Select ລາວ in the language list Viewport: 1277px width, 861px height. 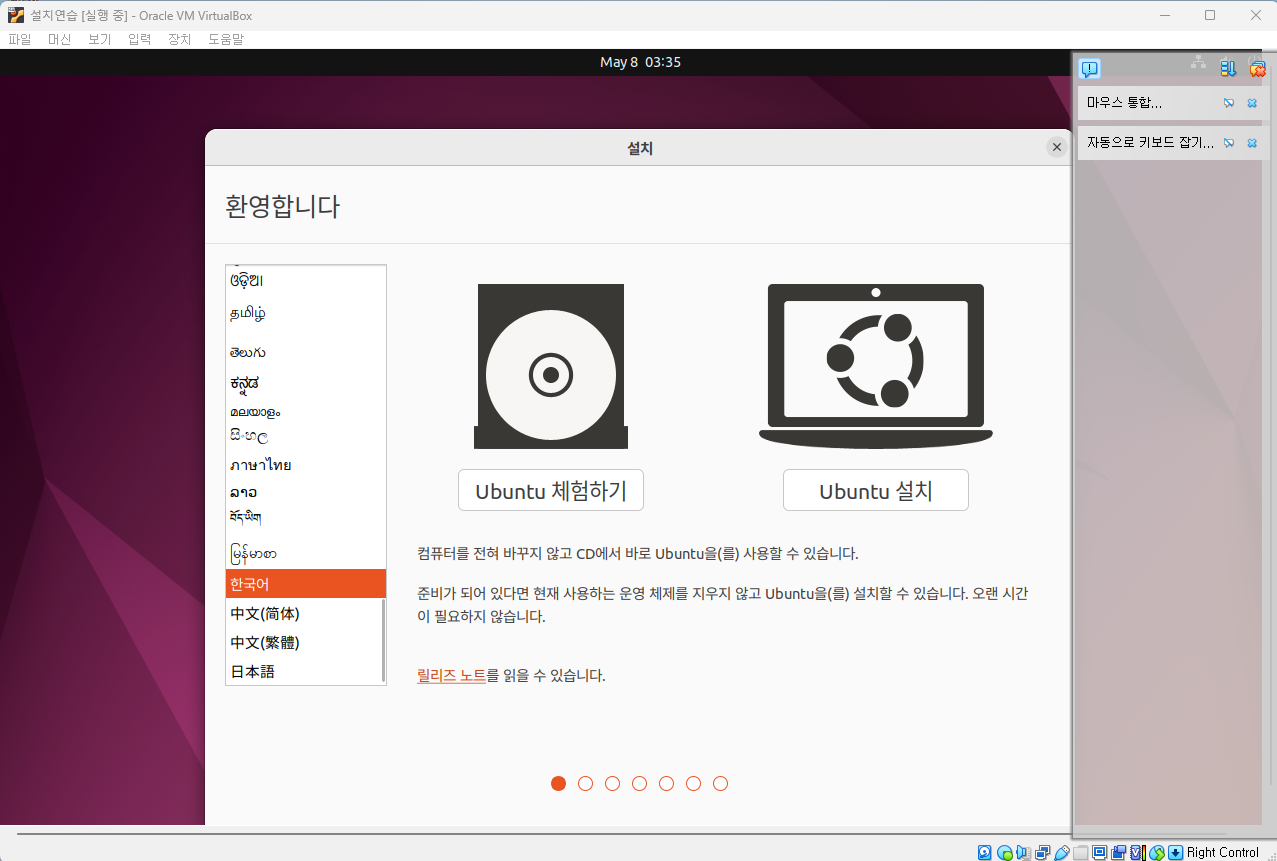coord(305,492)
